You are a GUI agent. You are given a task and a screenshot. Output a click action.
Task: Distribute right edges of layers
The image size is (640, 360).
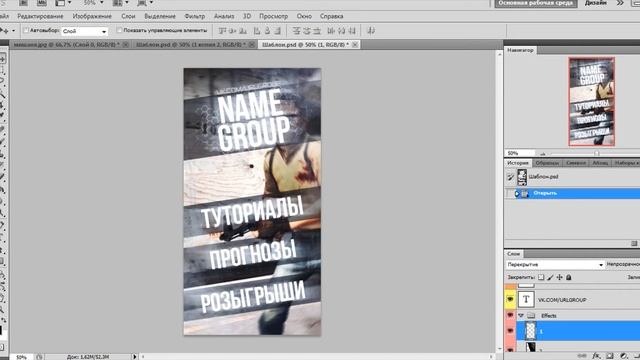(352, 31)
